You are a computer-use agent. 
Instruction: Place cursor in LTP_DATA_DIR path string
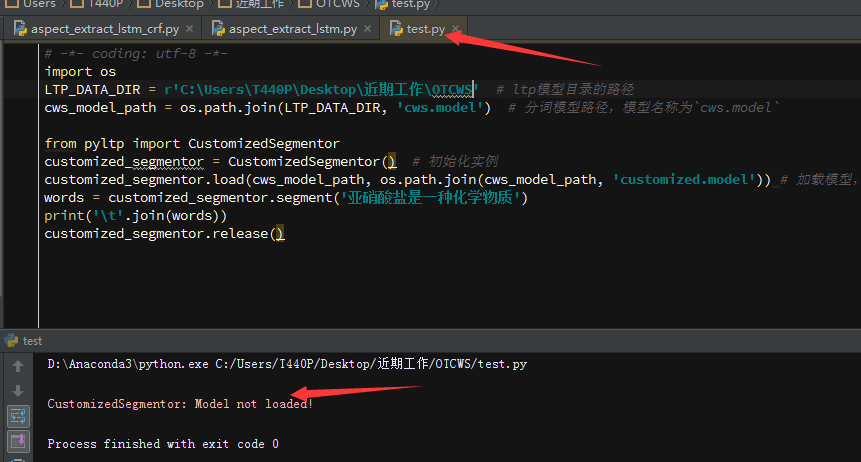321,90
